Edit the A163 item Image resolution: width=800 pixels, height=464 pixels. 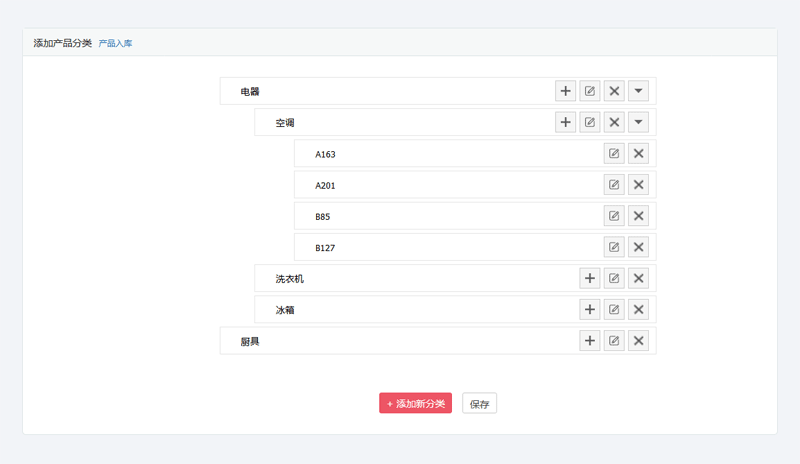tap(615, 154)
